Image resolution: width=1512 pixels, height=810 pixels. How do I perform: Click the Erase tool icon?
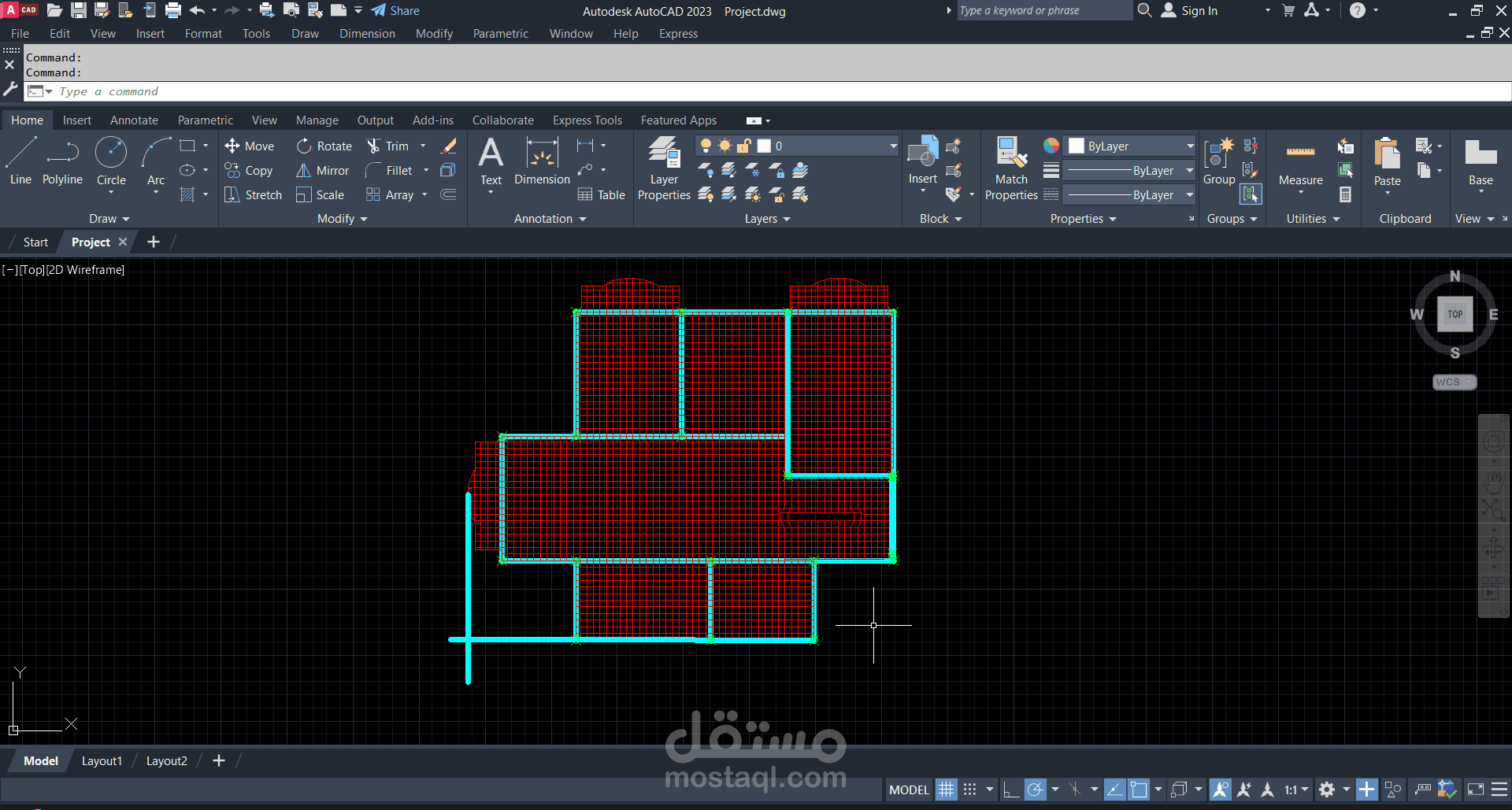coord(449,146)
